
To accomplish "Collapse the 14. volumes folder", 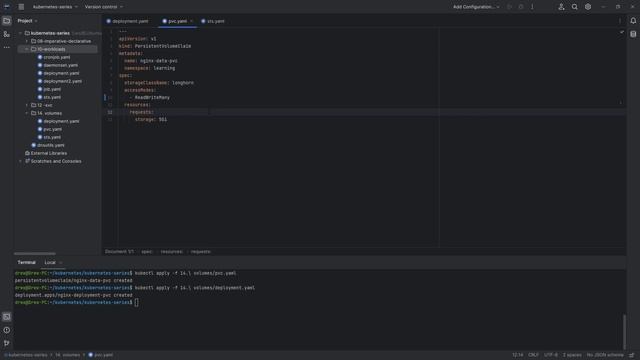I will coord(27,113).
